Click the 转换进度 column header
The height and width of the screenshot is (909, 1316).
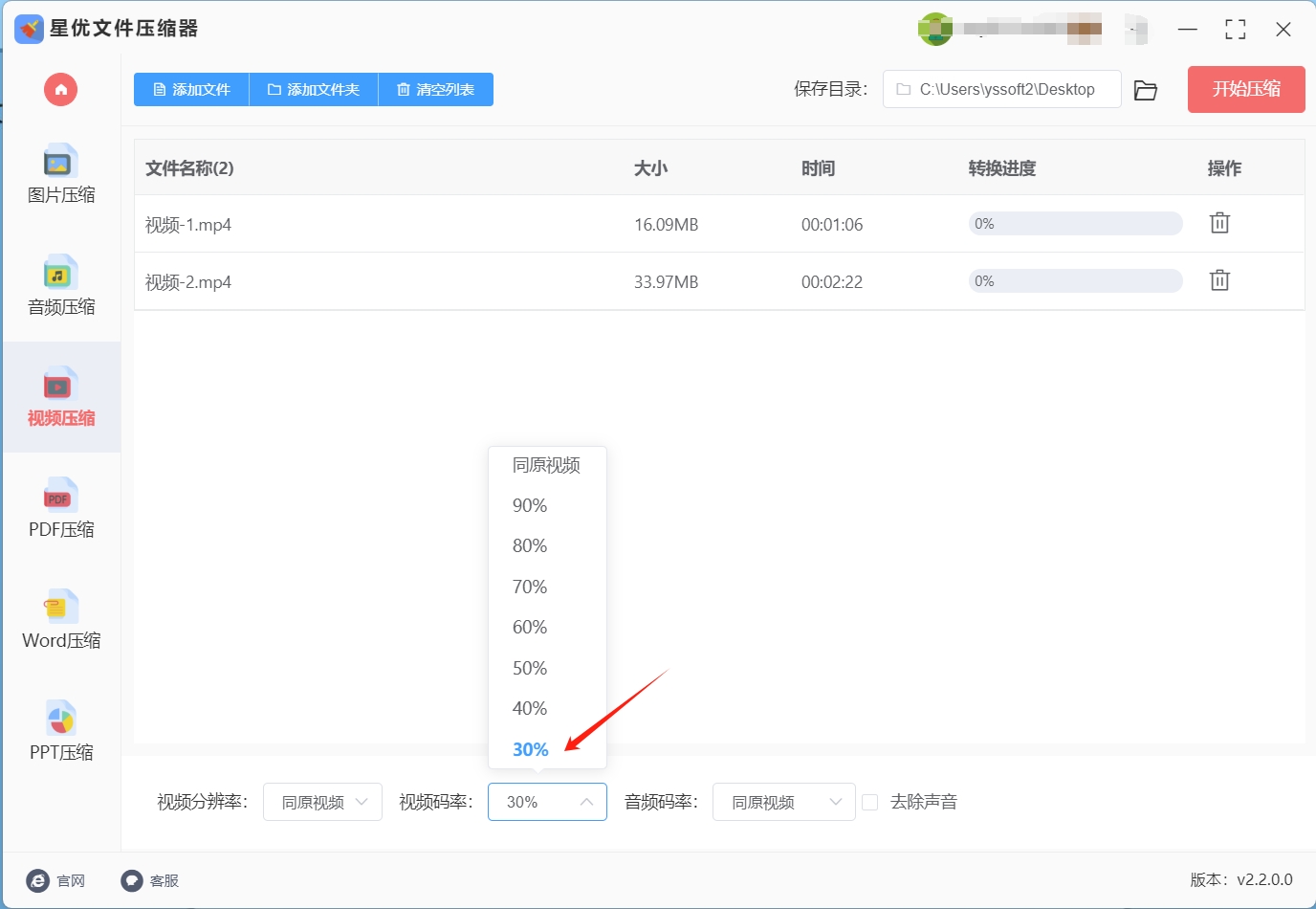[1002, 168]
